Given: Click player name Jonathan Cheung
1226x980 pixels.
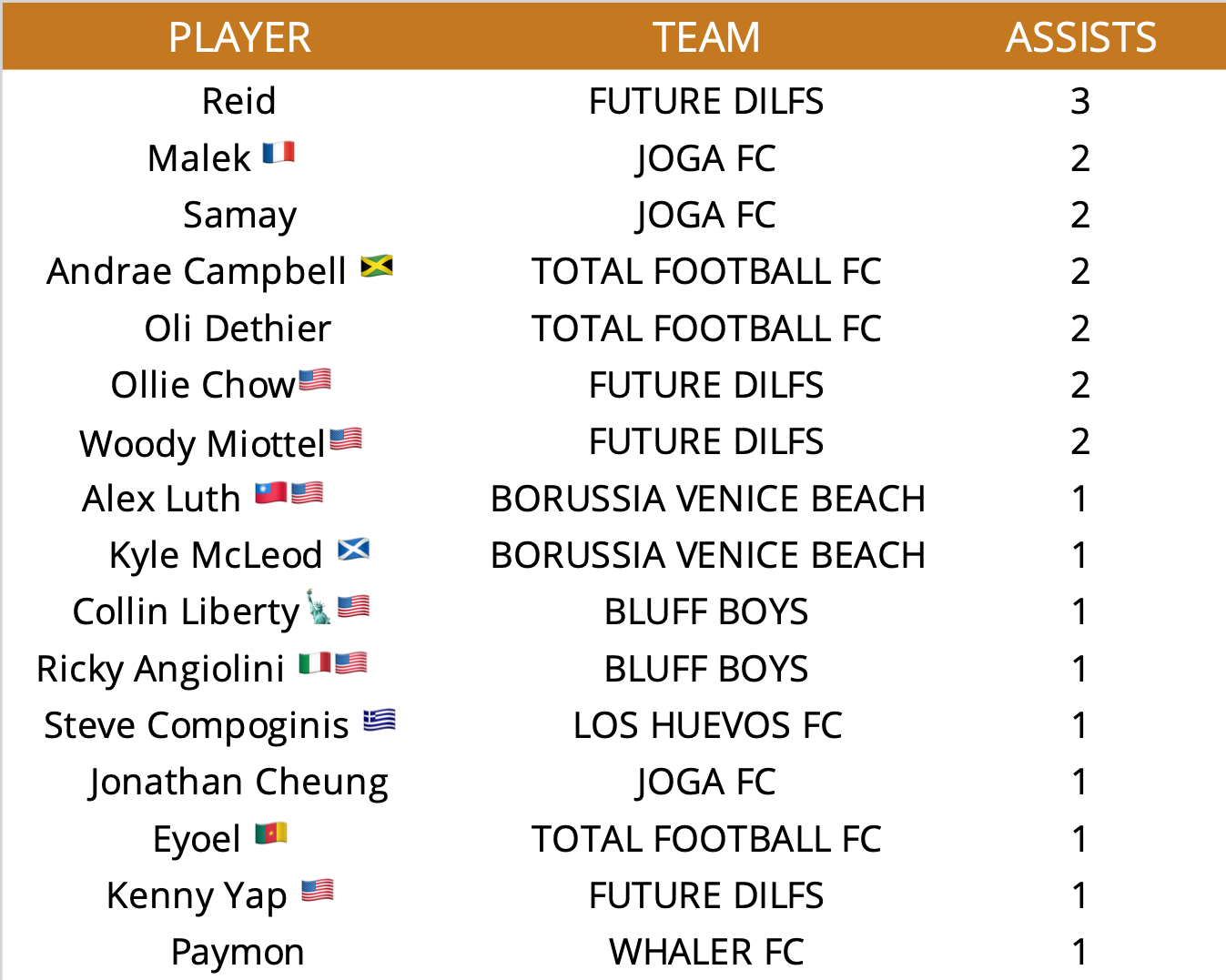Looking at the screenshot, I should coord(239,783).
